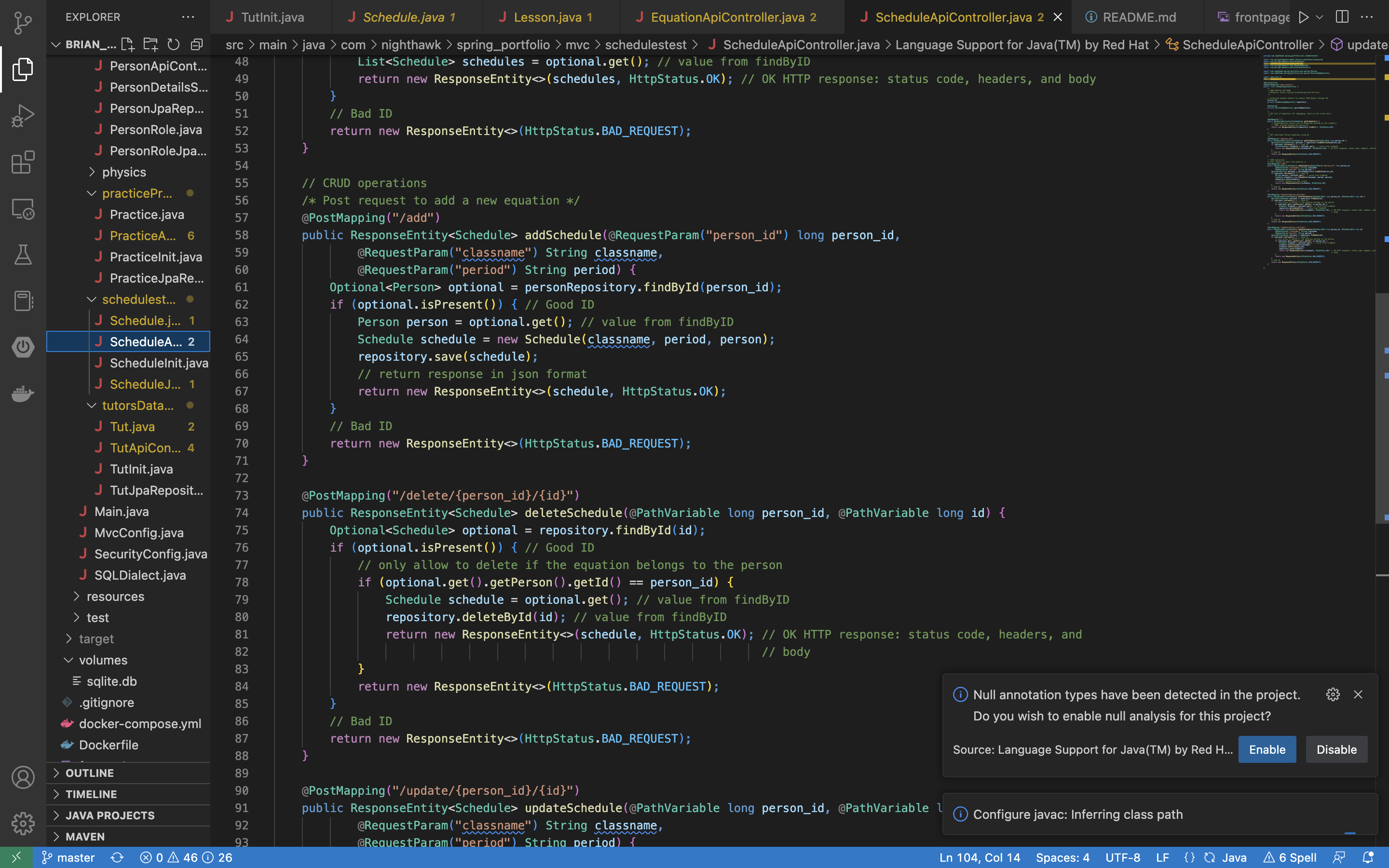
Task: Synchronize changes in status bar
Action: 117,857
